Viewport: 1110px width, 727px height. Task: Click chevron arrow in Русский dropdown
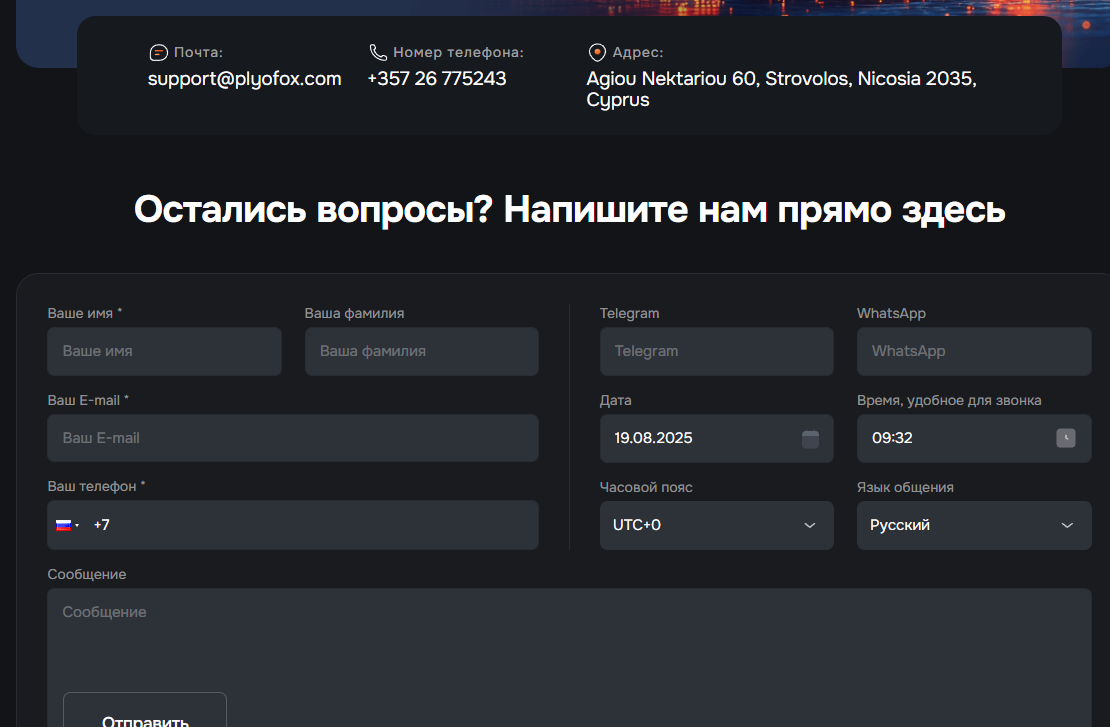[x=1067, y=525]
